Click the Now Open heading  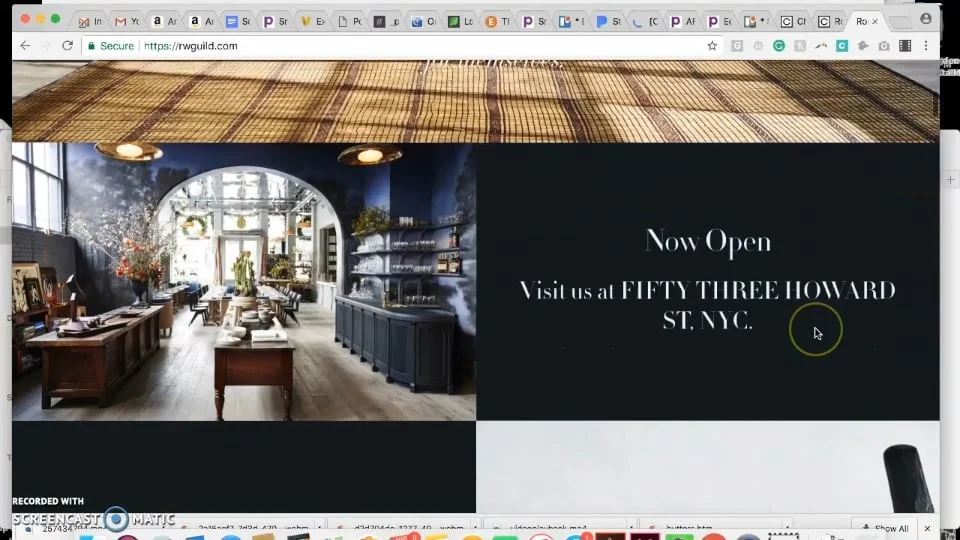coord(708,241)
